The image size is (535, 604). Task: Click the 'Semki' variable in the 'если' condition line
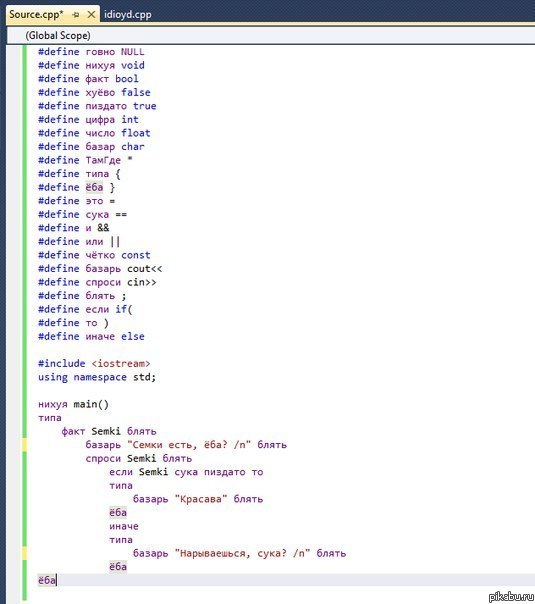[x=153, y=472]
